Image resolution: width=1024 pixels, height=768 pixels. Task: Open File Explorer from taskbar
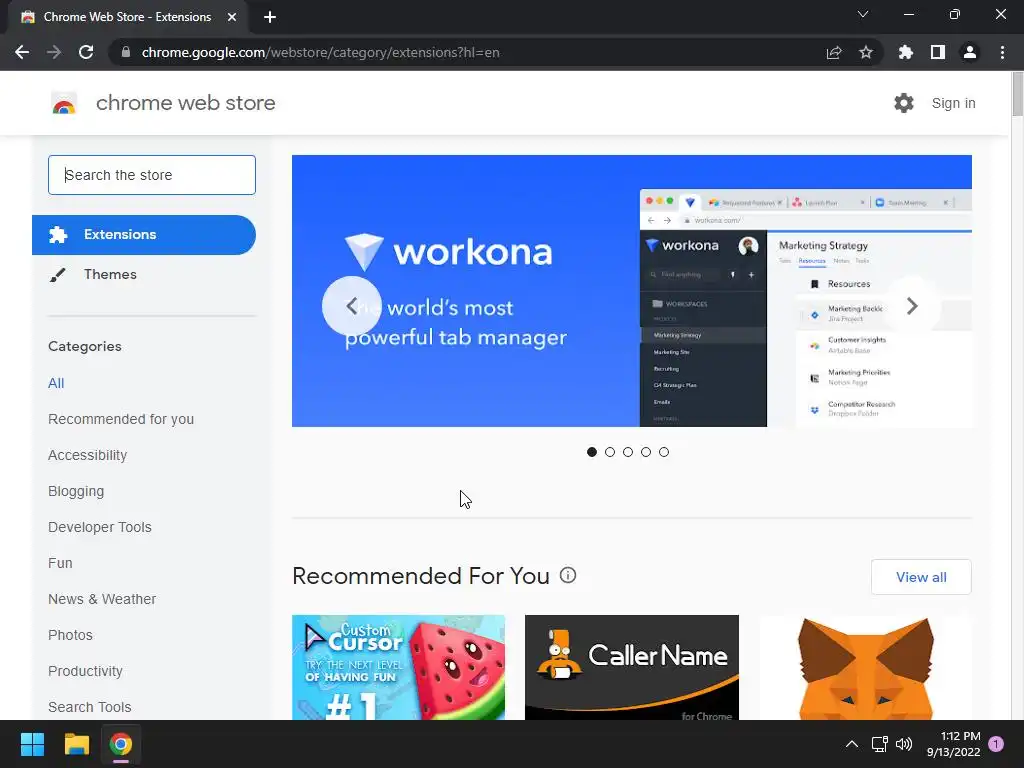(x=76, y=744)
